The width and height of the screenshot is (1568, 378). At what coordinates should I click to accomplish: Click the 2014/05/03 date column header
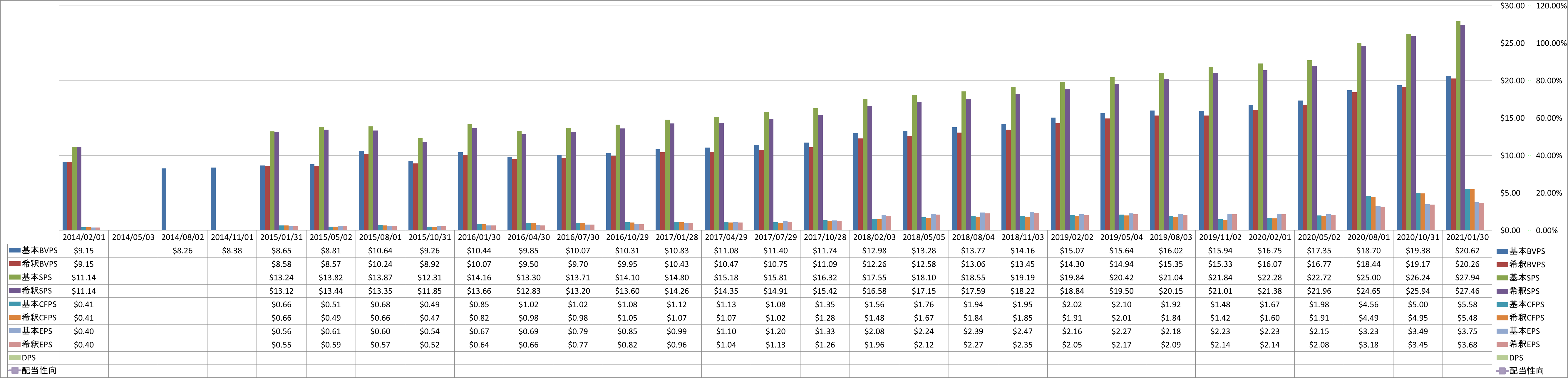(x=133, y=237)
